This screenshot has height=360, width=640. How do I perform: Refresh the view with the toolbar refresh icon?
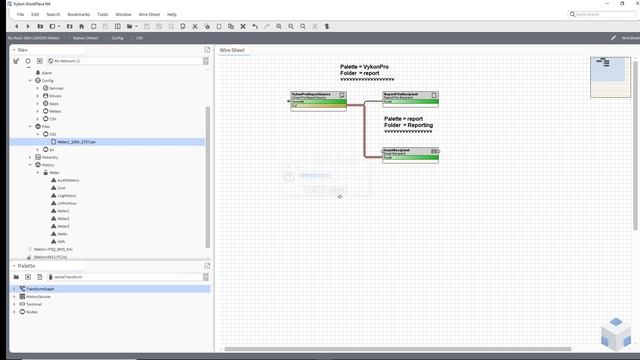[93, 26]
